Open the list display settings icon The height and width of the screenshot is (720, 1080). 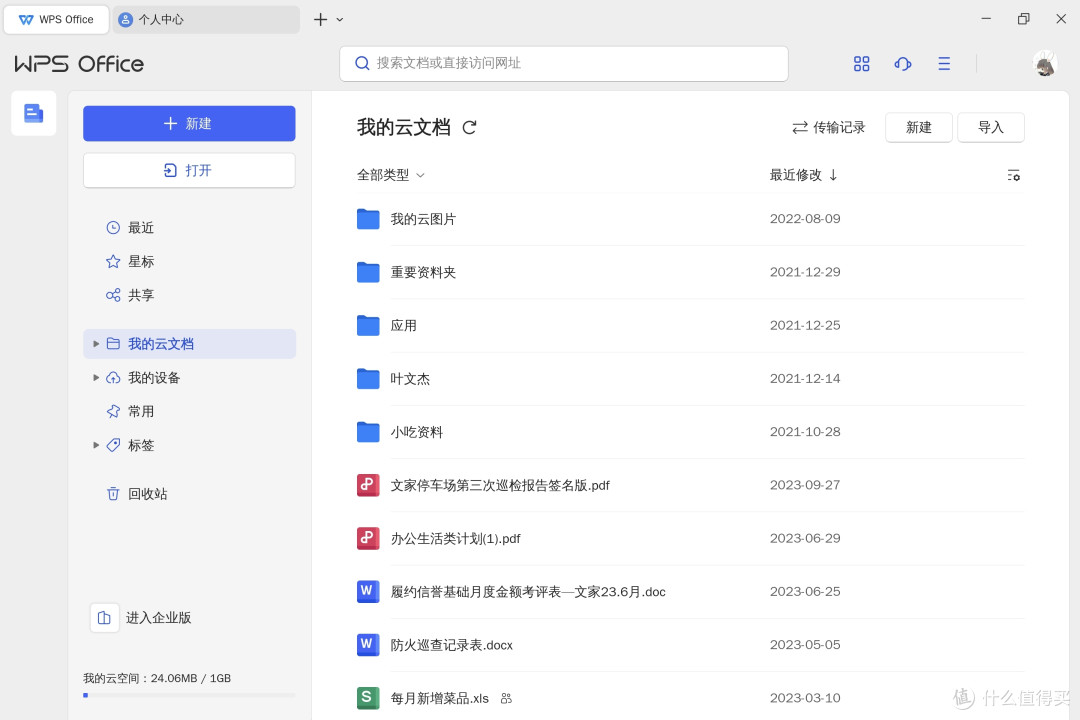(x=1013, y=175)
